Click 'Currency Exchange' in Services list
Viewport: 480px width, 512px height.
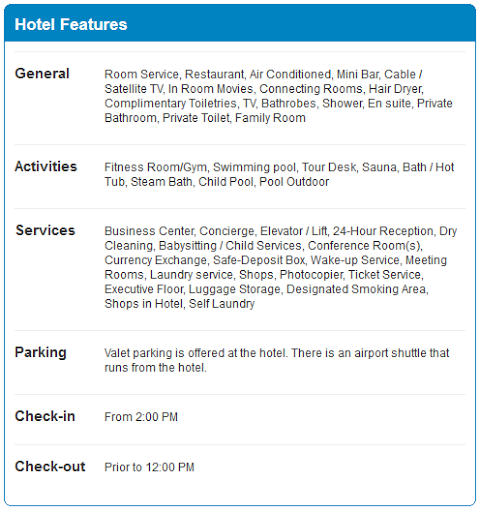pos(156,260)
